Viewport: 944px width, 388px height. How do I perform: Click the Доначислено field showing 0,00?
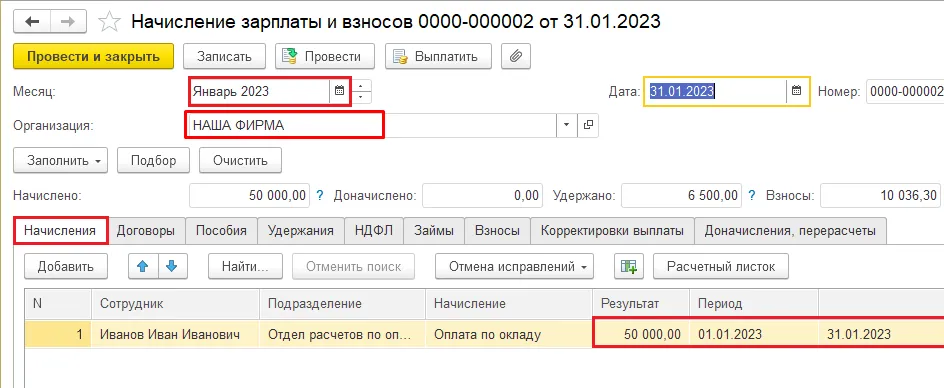coord(482,195)
